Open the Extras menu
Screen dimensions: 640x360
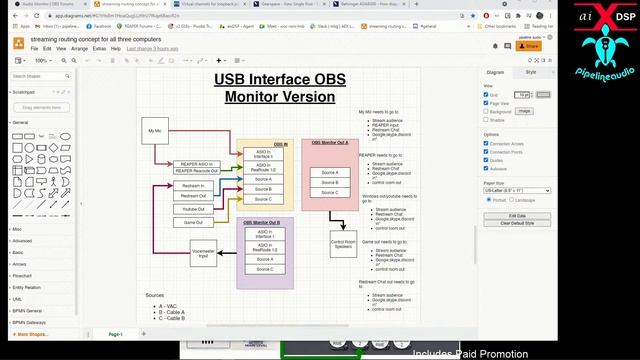(x=99, y=49)
